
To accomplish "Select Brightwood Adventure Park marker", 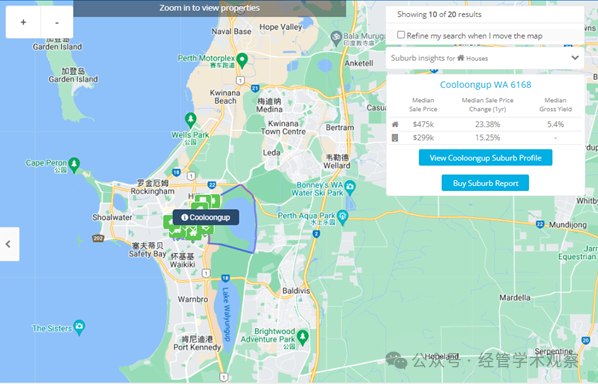I will click(302, 337).
